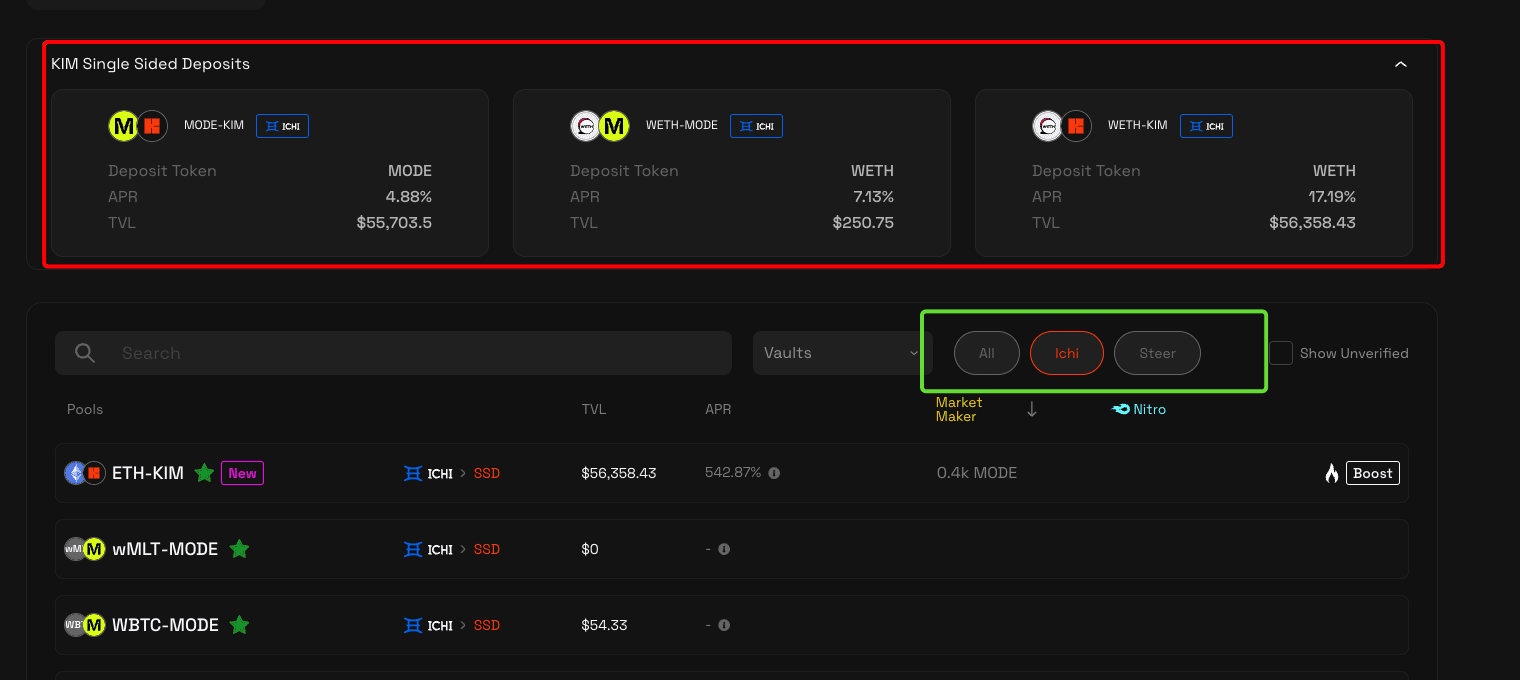Image resolution: width=1520 pixels, height=680 pixels.
Task: Sort by the APR column header
Action: coord(718,409)
